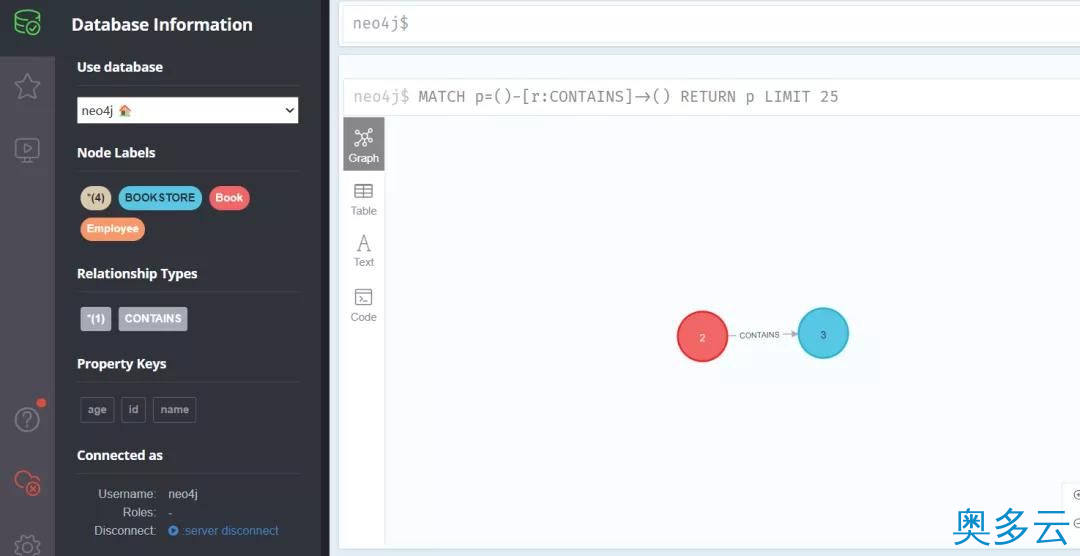1080x556 pixels.
Task: Click the Book node label
Action: (229, 198)
